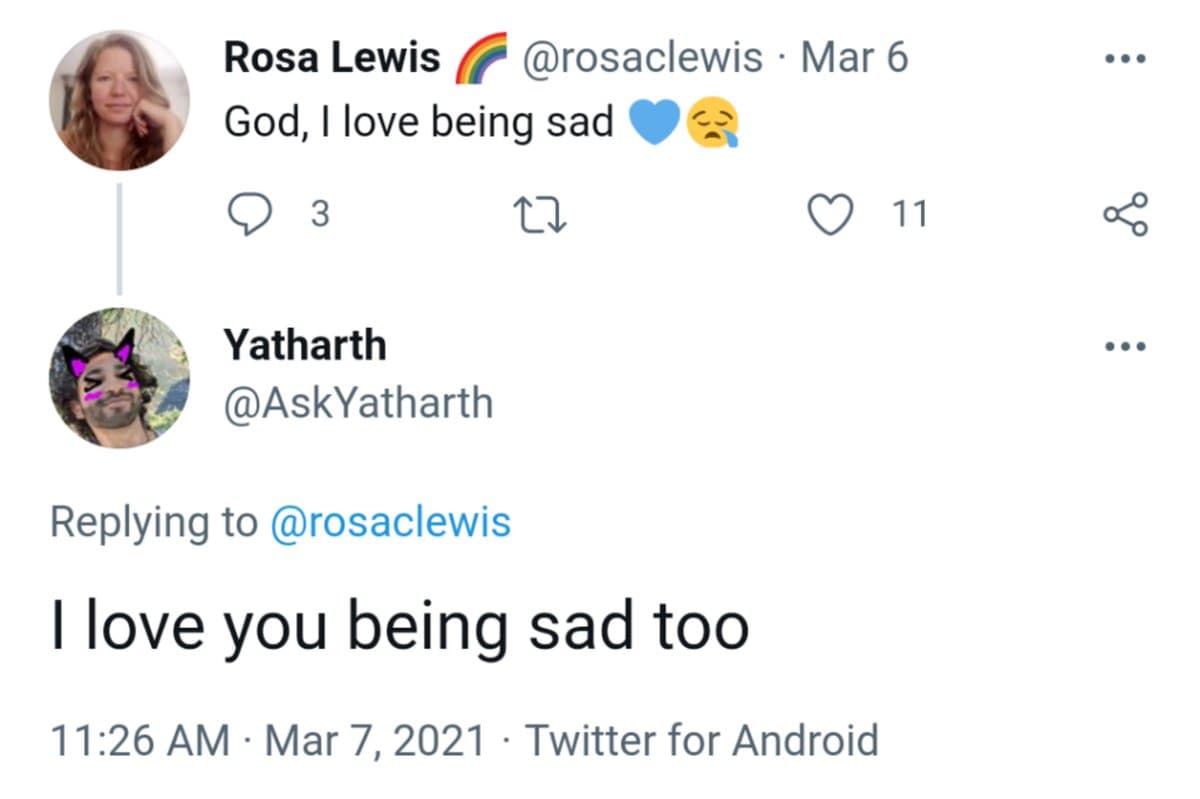This screenshot has width=1200, height=799.
Task: Click the Rosa Lewis display name
Action: pos(331,58)
